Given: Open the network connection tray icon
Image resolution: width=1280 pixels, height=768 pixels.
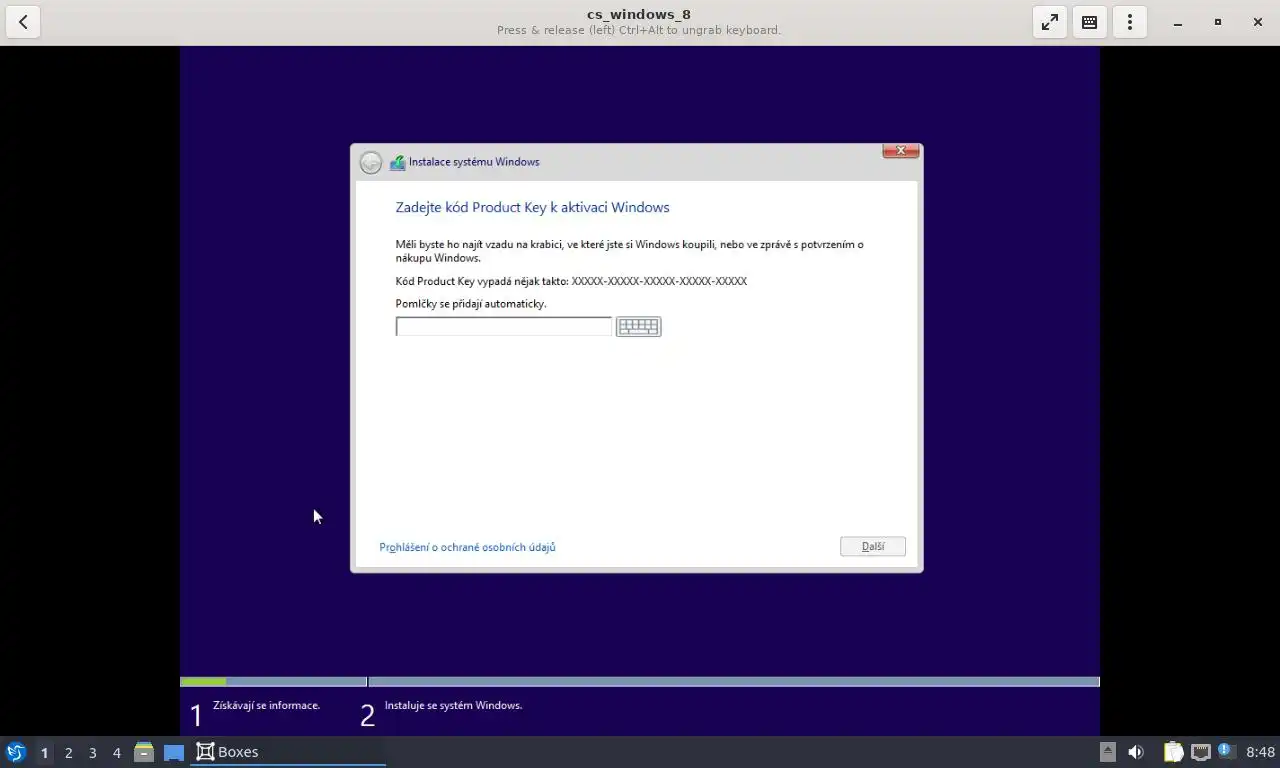Looking at the screenshot, I should coord(1200,752).
